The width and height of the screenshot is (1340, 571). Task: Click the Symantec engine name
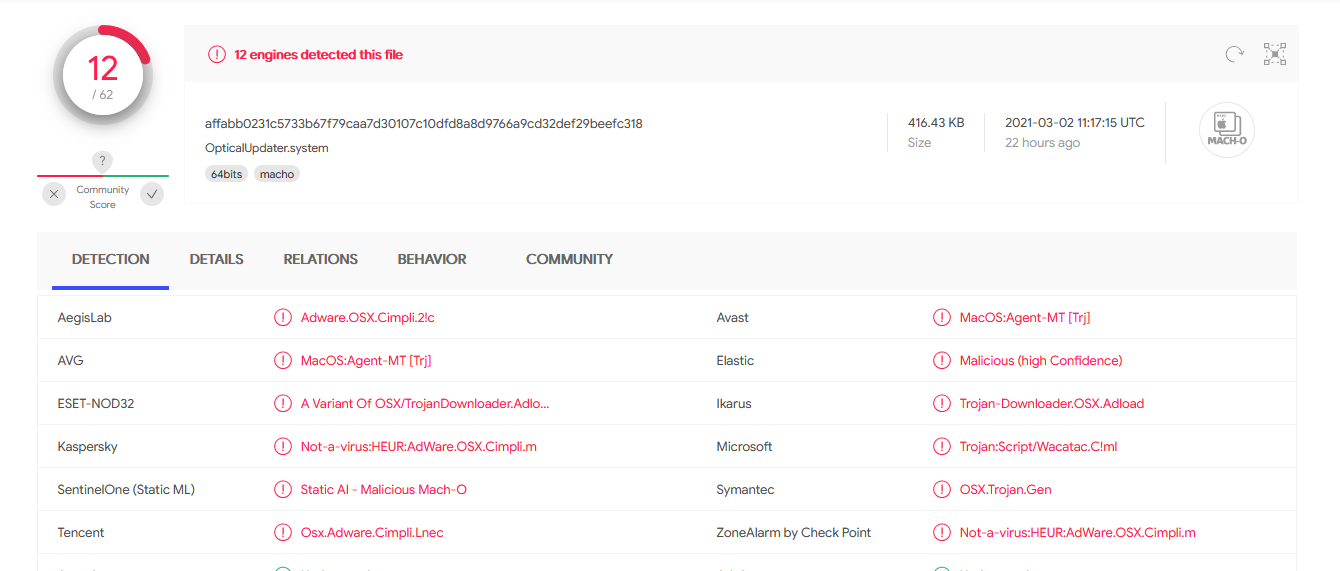(x=746, y=490)
